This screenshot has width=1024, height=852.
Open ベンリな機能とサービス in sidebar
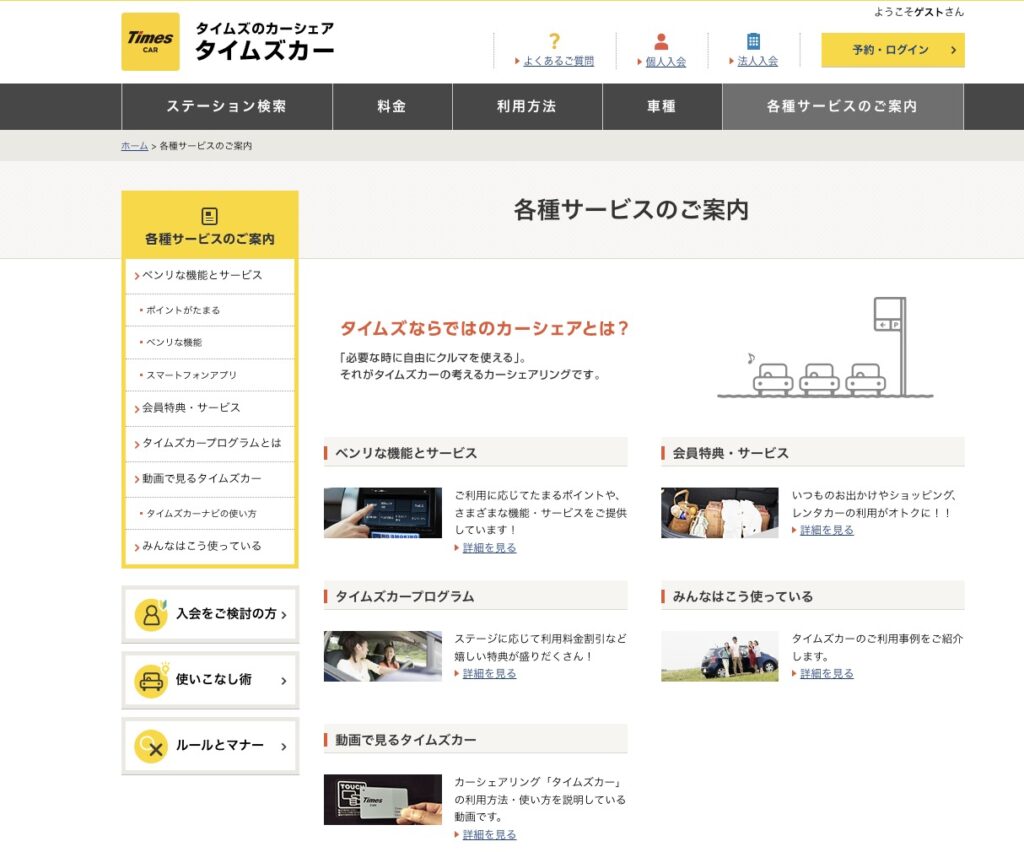210,276
